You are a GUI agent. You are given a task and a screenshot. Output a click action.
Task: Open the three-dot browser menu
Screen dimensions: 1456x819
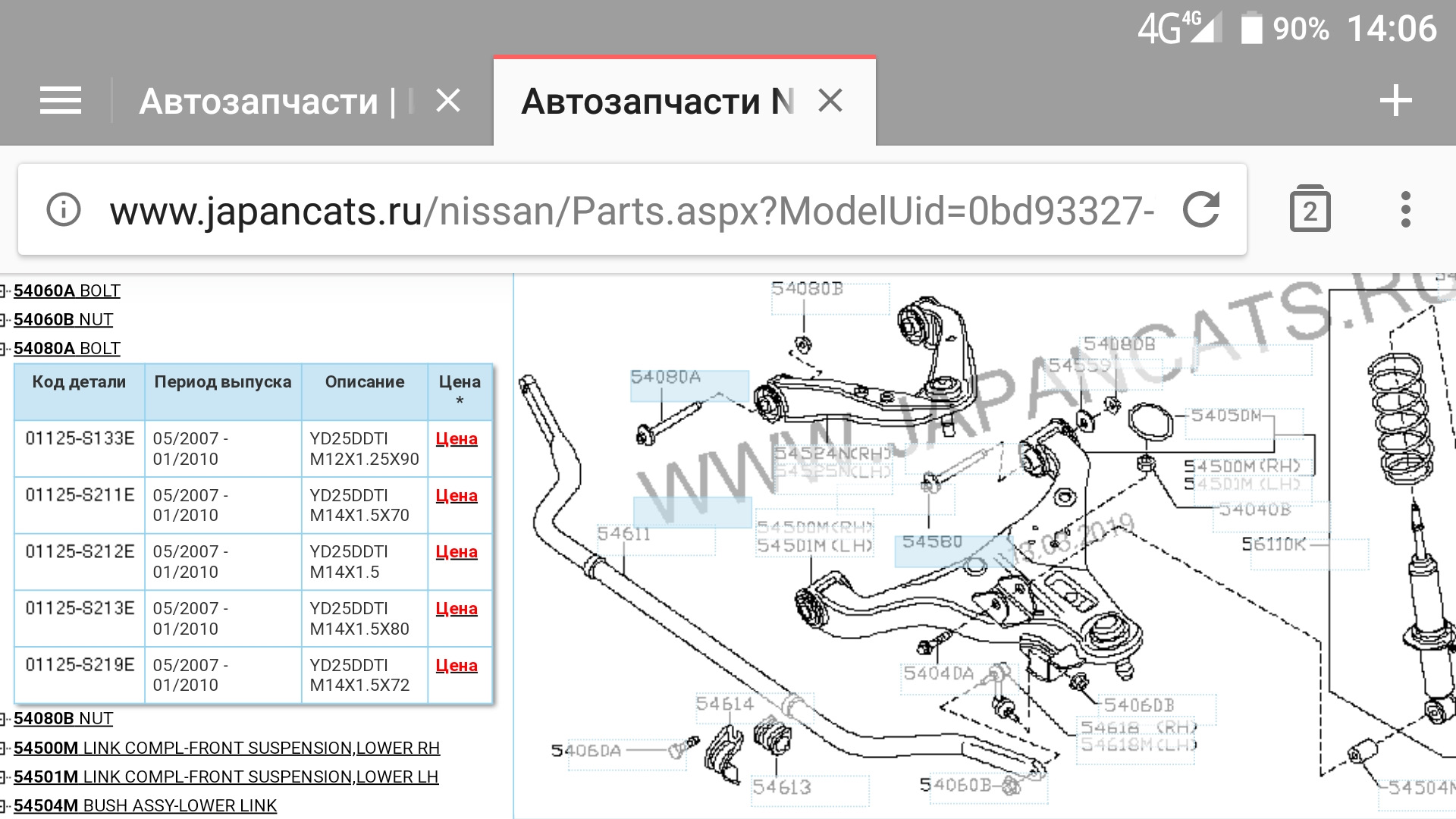[1405, 209]
